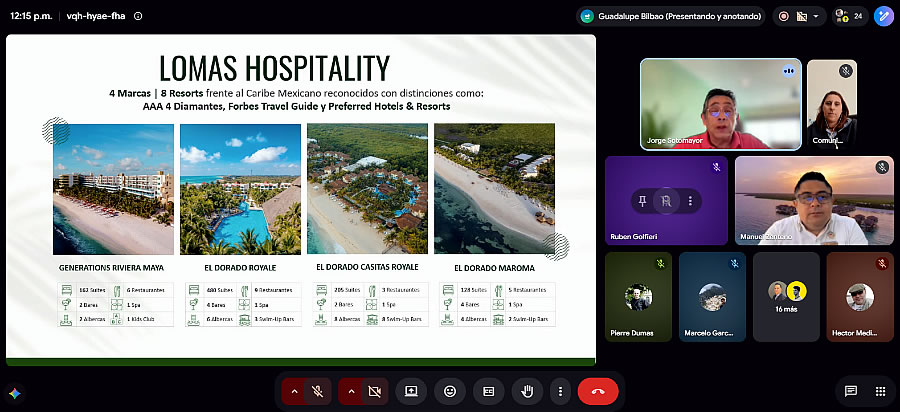Click the present screen button

[411, 391]
